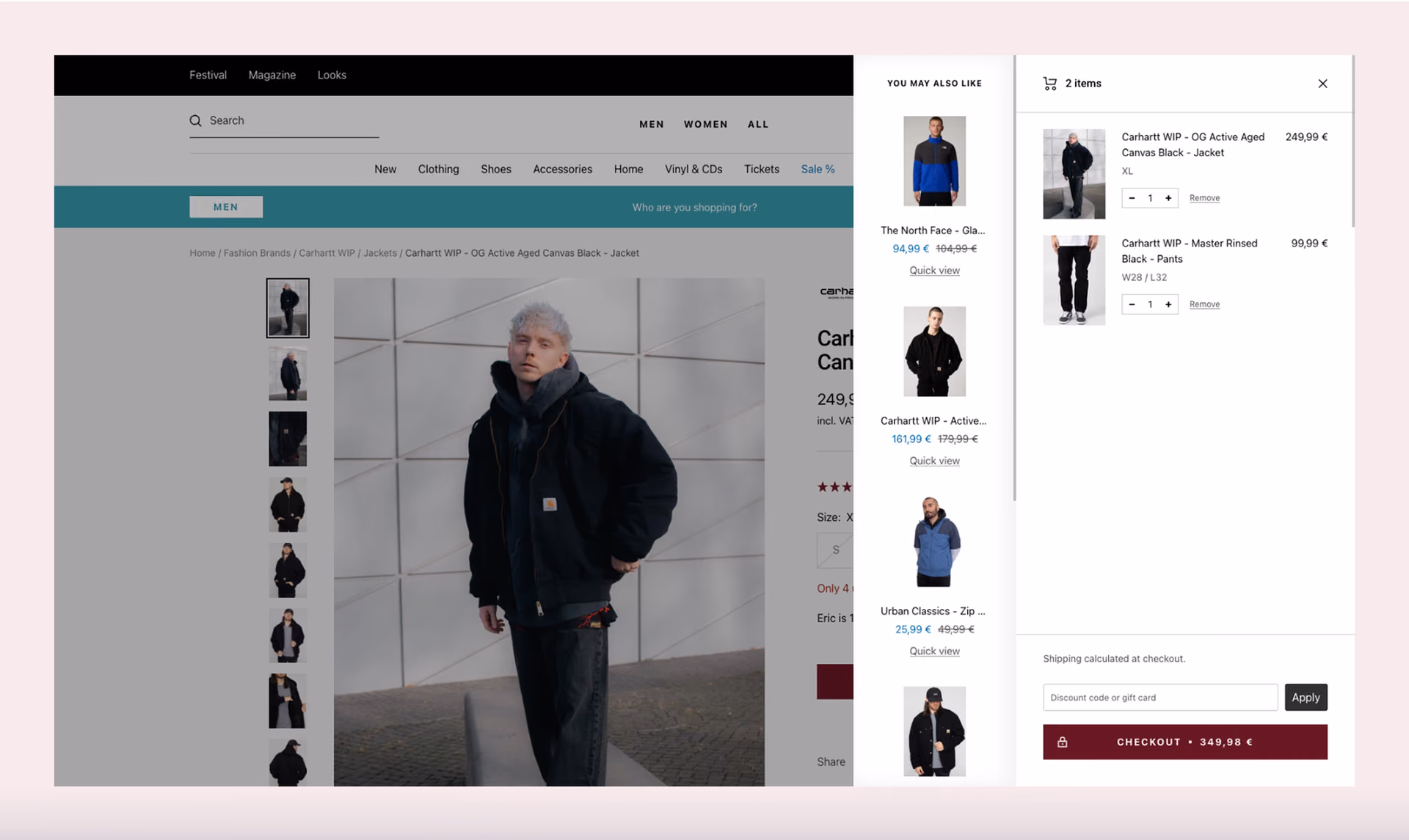Click Urban Classics - Zip ... product title
Image resolution: width=1409 pixels, height=840 pixels.
(x=933, y=611)
